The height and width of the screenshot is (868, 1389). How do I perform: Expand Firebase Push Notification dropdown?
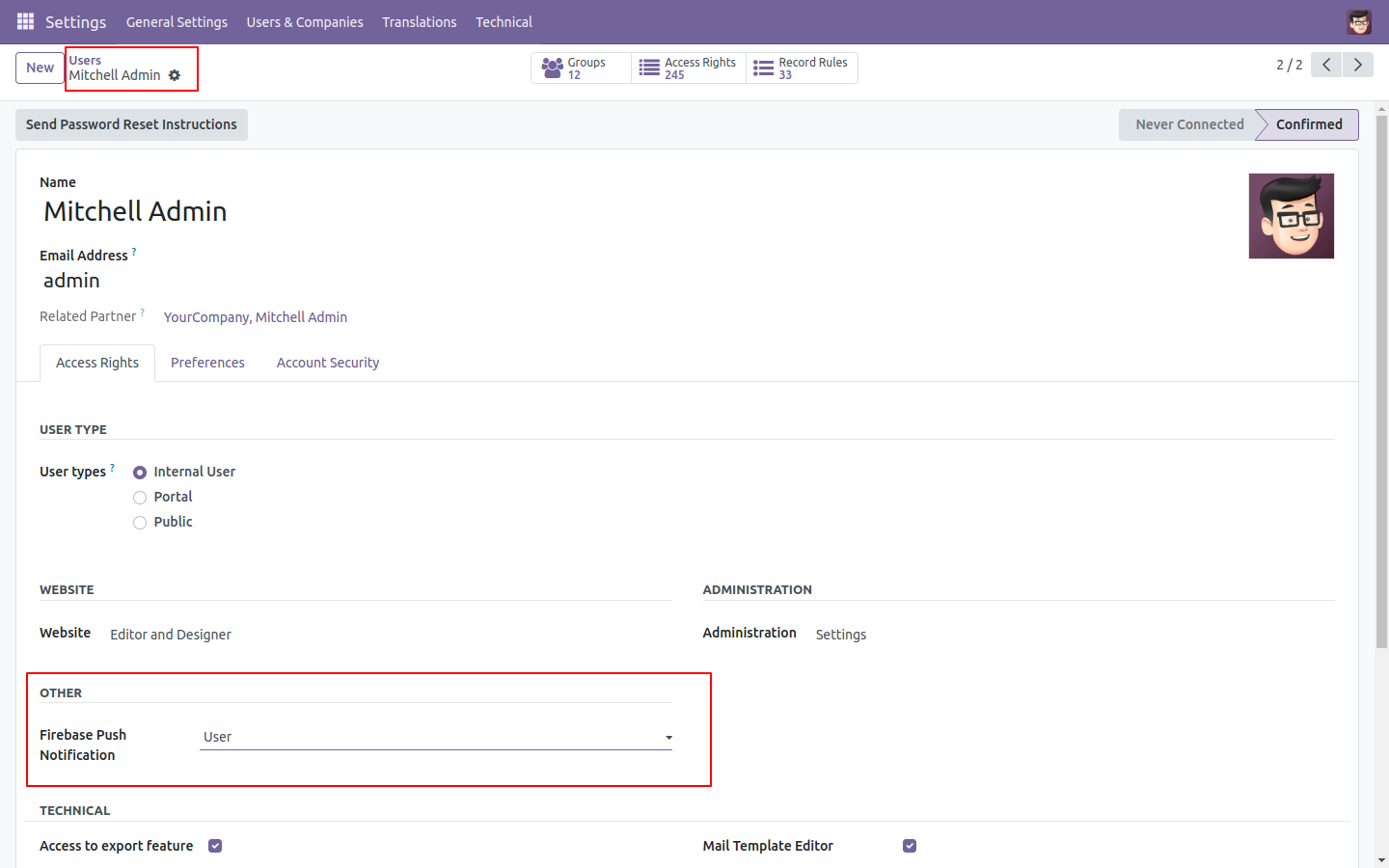tap(436, 737)
